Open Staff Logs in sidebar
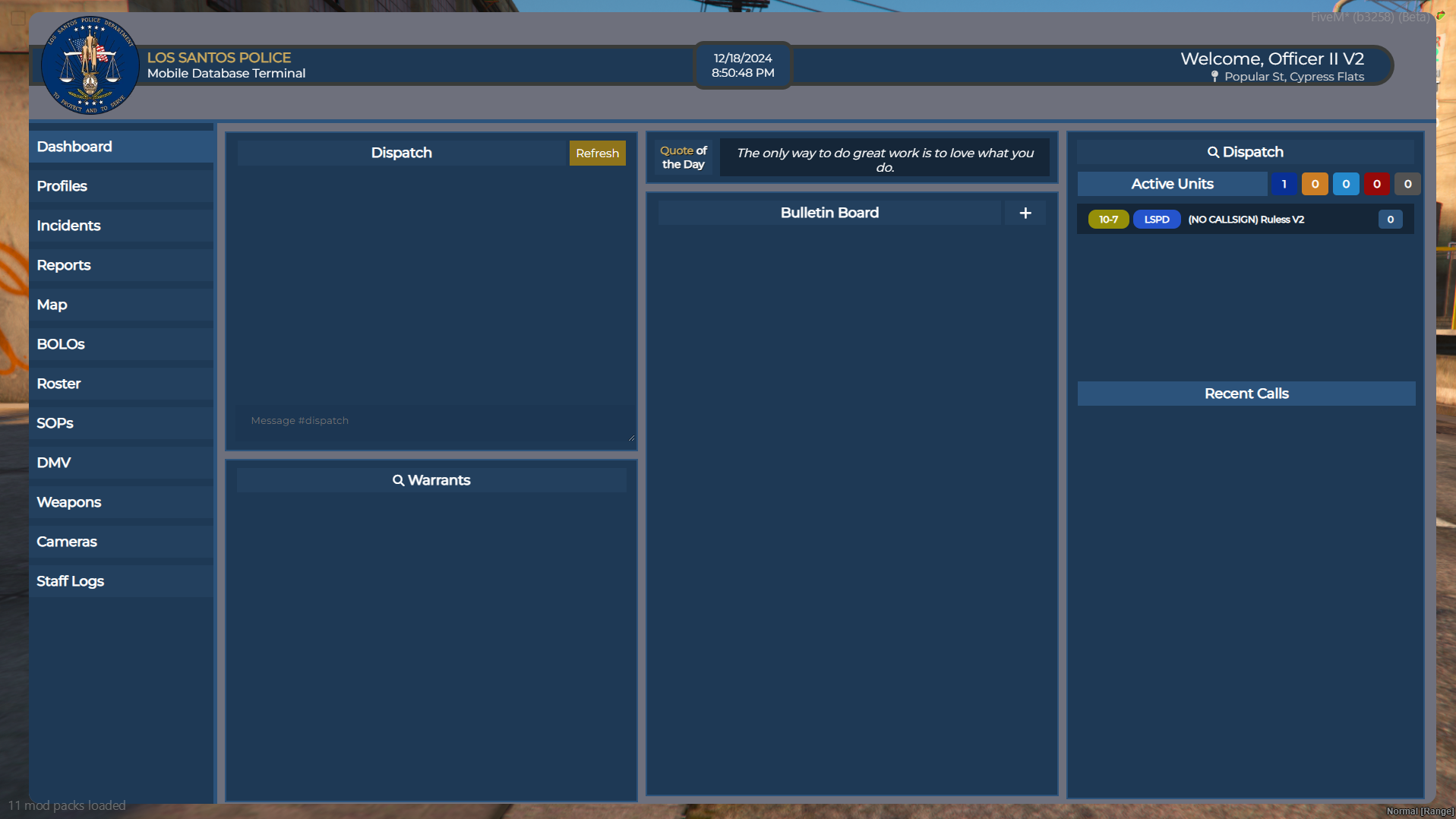 122,581
